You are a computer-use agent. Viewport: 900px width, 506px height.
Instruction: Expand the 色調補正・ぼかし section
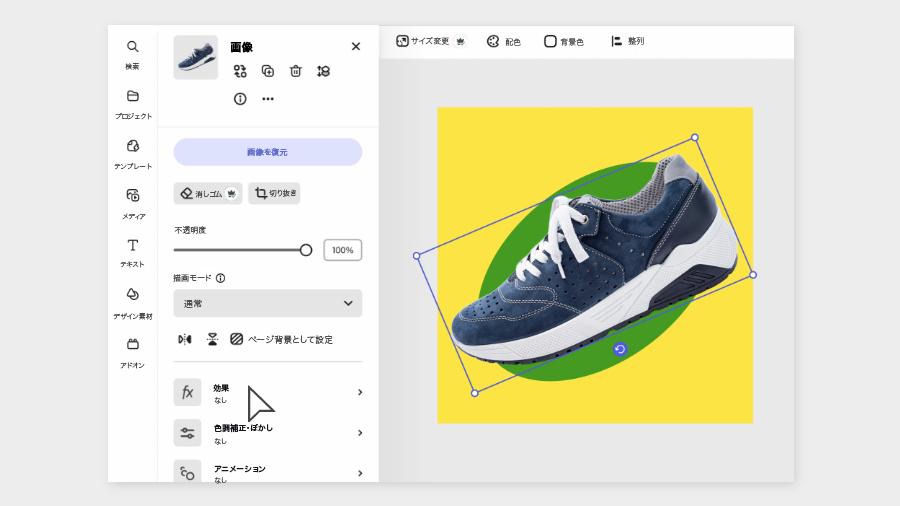tap(268, 433)
